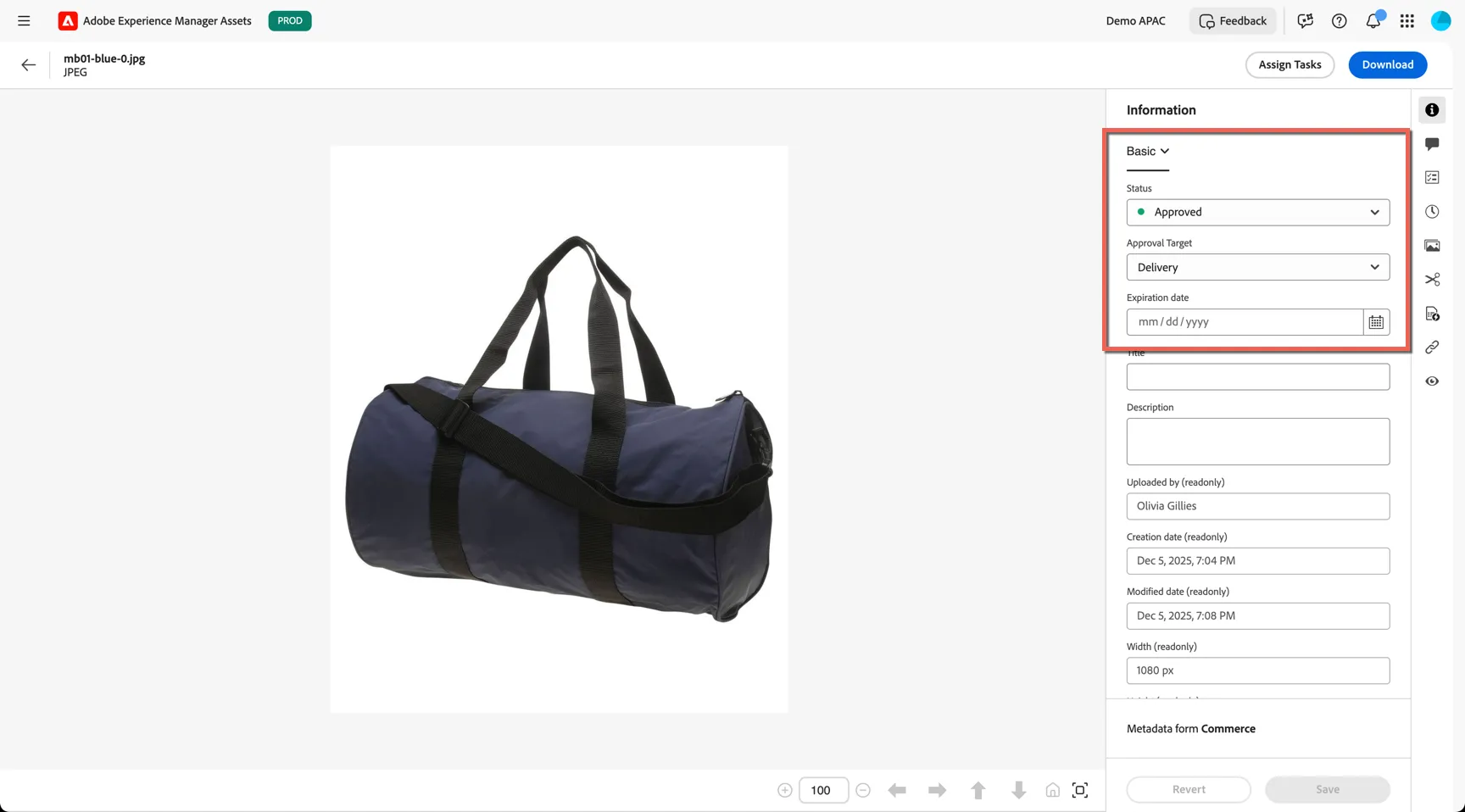This screenshot has width=1465, height=812.
Task: Open the scissors crop tool icon
Action: 1432,279
